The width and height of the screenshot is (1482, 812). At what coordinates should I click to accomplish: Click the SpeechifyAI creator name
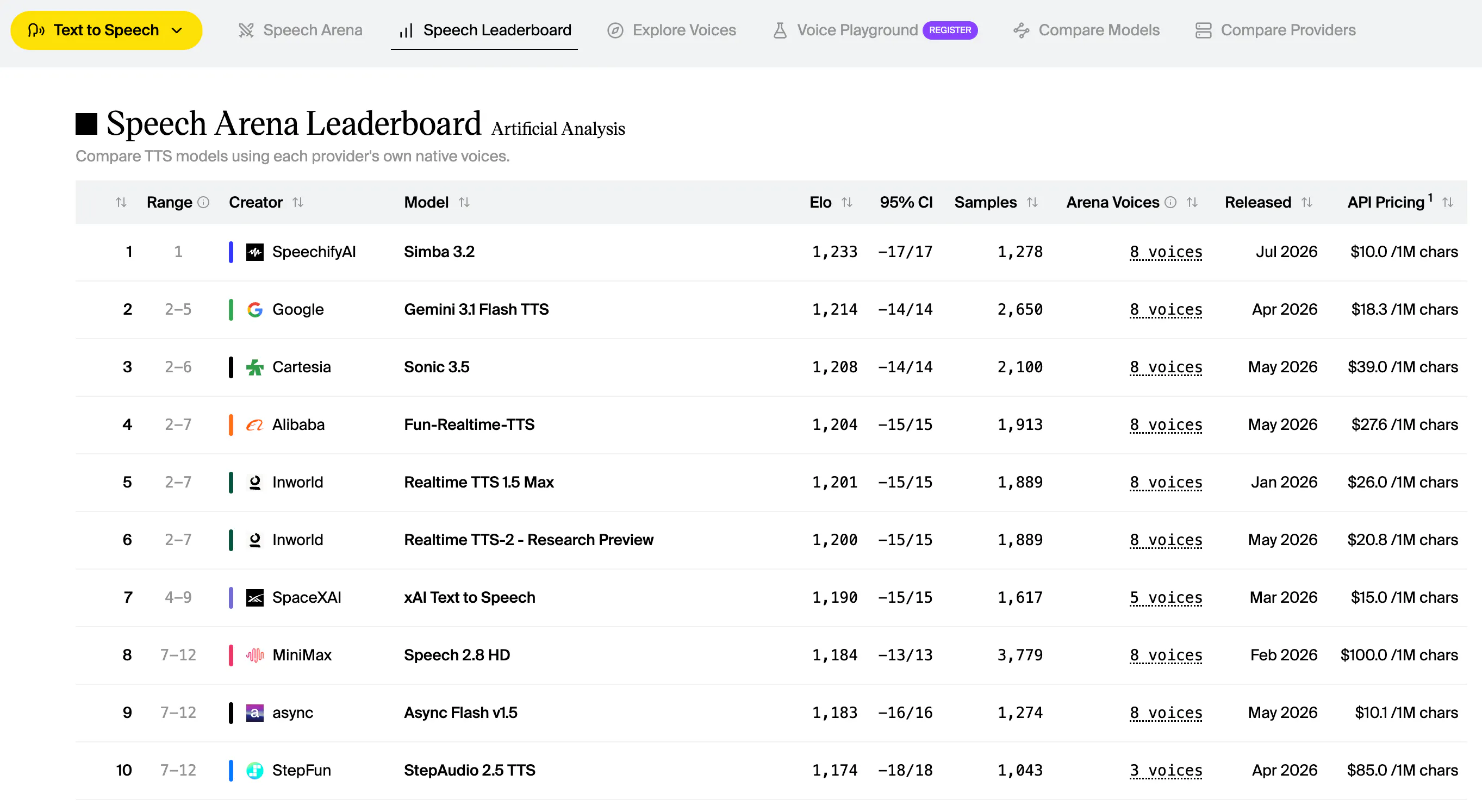(314, 252)
